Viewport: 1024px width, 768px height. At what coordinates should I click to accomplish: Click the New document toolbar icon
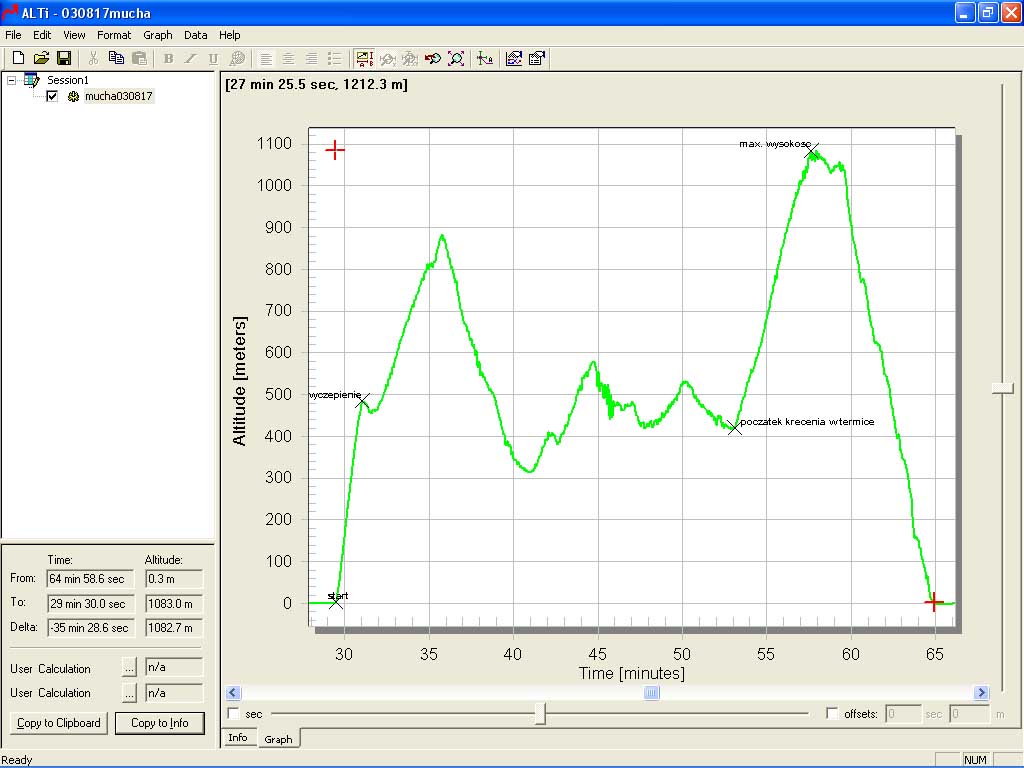click(18, 59)
